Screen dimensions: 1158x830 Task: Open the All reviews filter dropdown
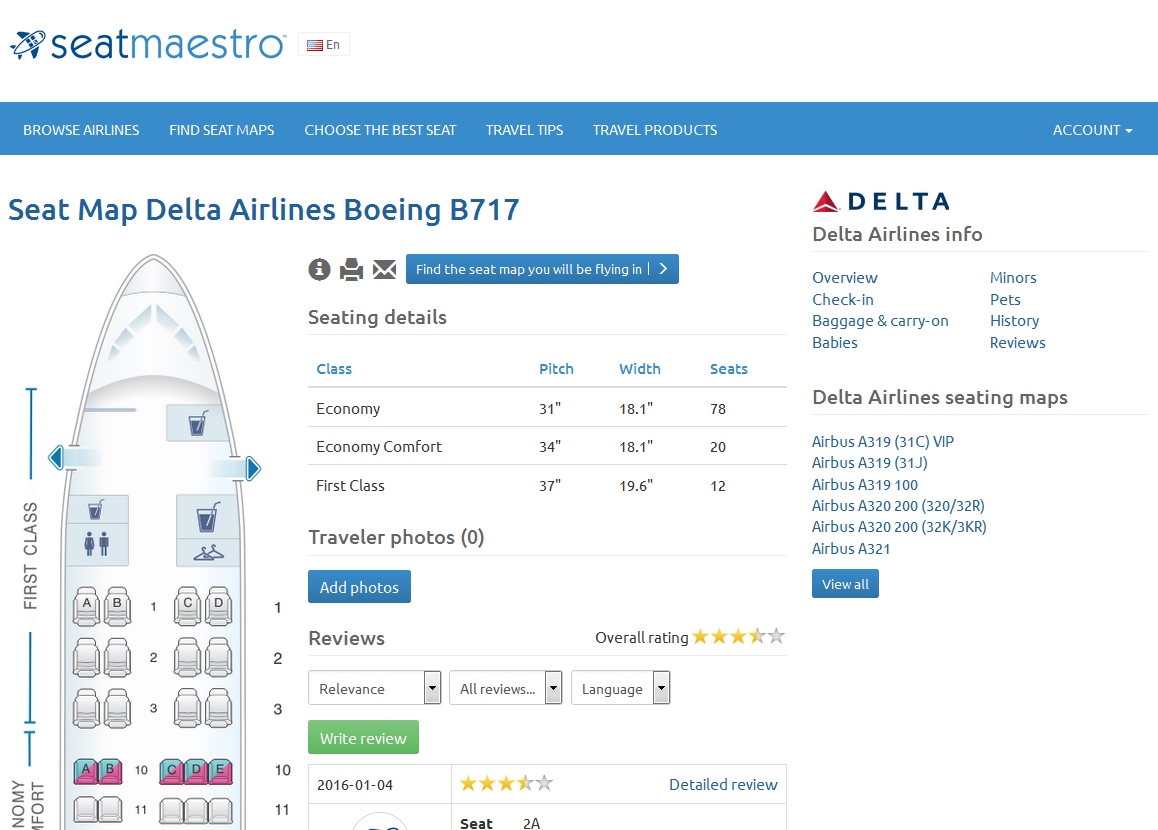tap(506, 688)
